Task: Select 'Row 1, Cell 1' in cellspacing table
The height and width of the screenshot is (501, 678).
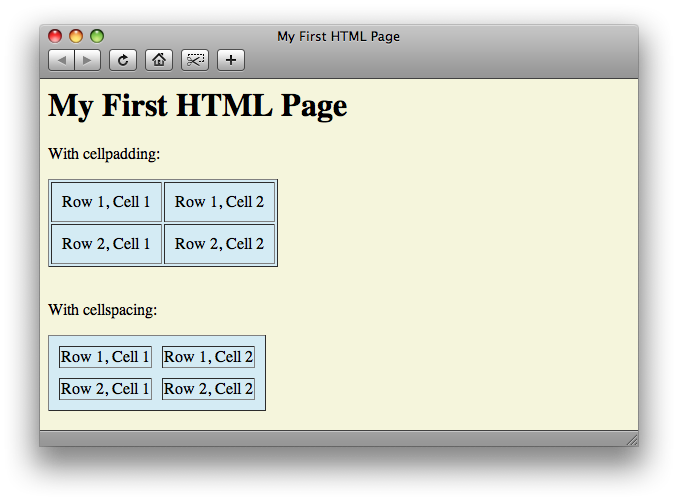Action: 105,357
